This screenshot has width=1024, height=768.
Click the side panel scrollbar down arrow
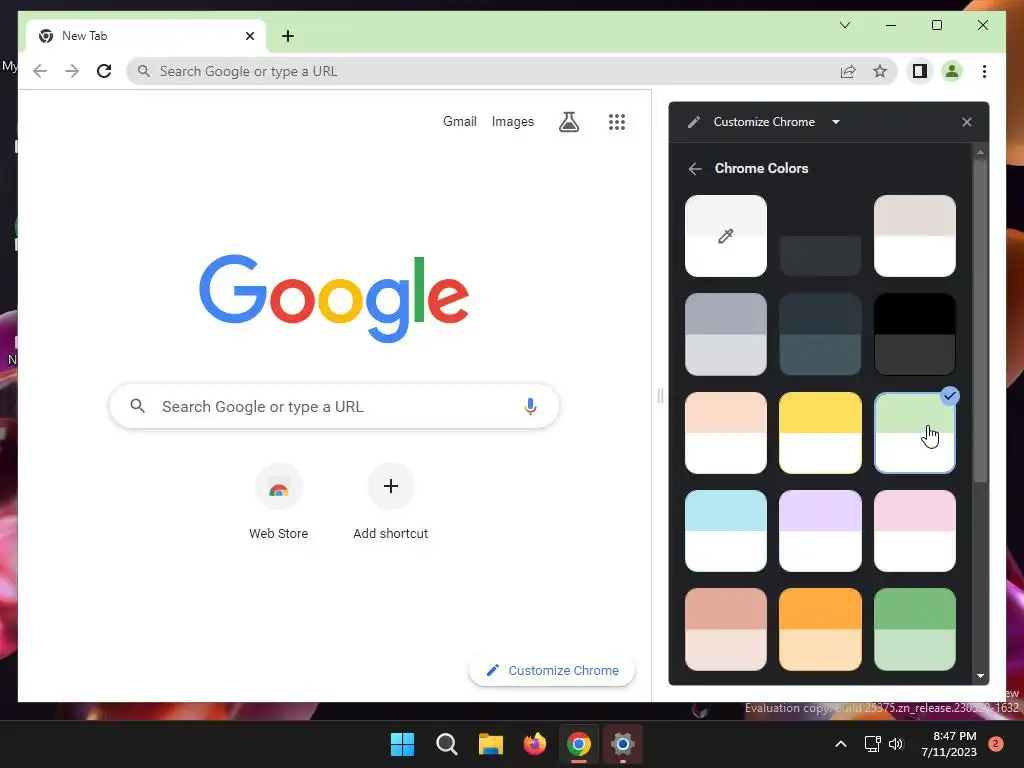click(x=980, y=676)
